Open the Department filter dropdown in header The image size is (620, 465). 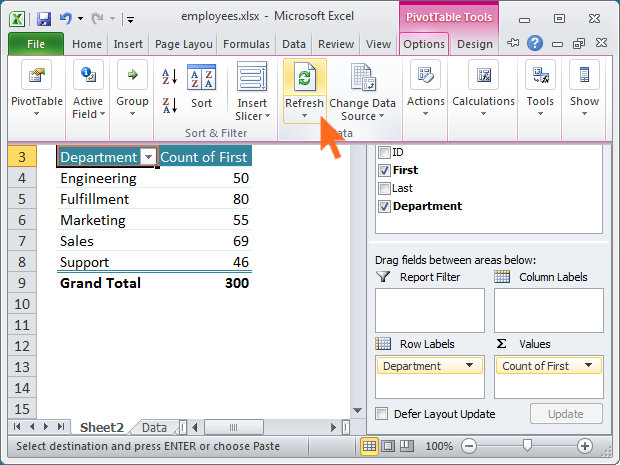[148, 157]
